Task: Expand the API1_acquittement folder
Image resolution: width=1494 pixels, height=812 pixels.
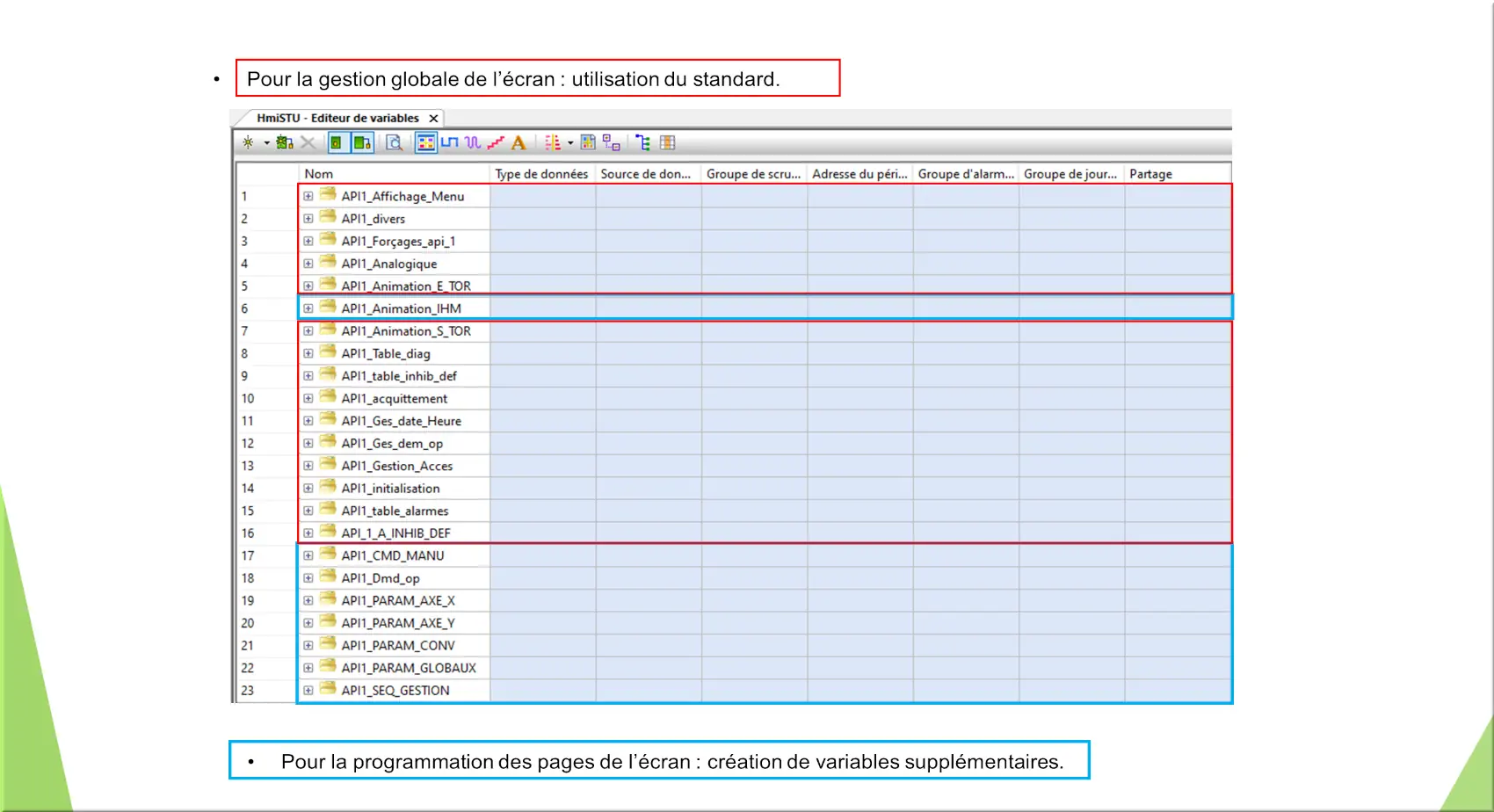Action: [308, 398]
